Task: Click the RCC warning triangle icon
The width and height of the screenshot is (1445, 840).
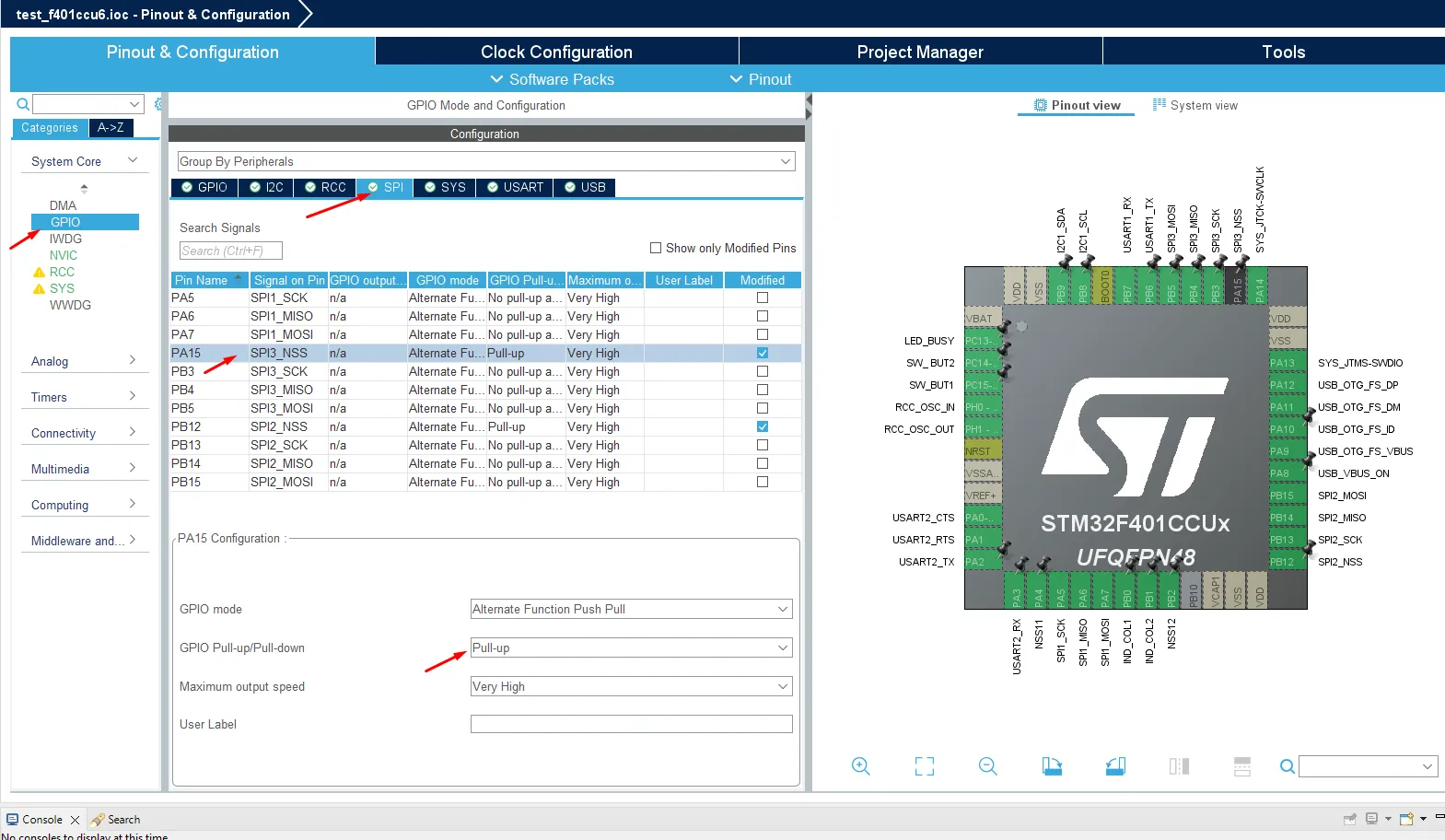Action: 39,273
